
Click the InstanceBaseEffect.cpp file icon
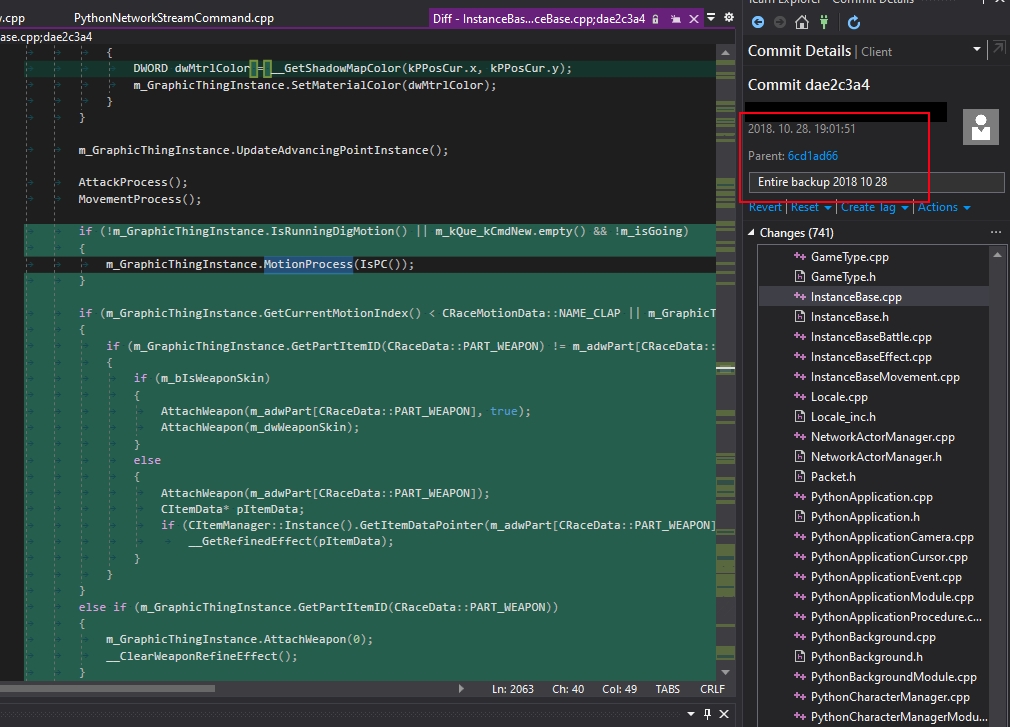(x=800, y=357)
